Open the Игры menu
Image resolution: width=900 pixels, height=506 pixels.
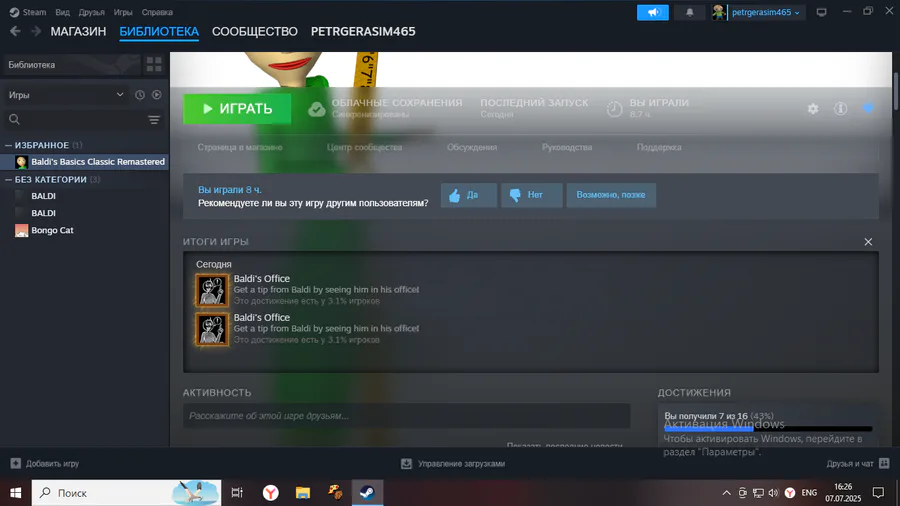(123, 12)
